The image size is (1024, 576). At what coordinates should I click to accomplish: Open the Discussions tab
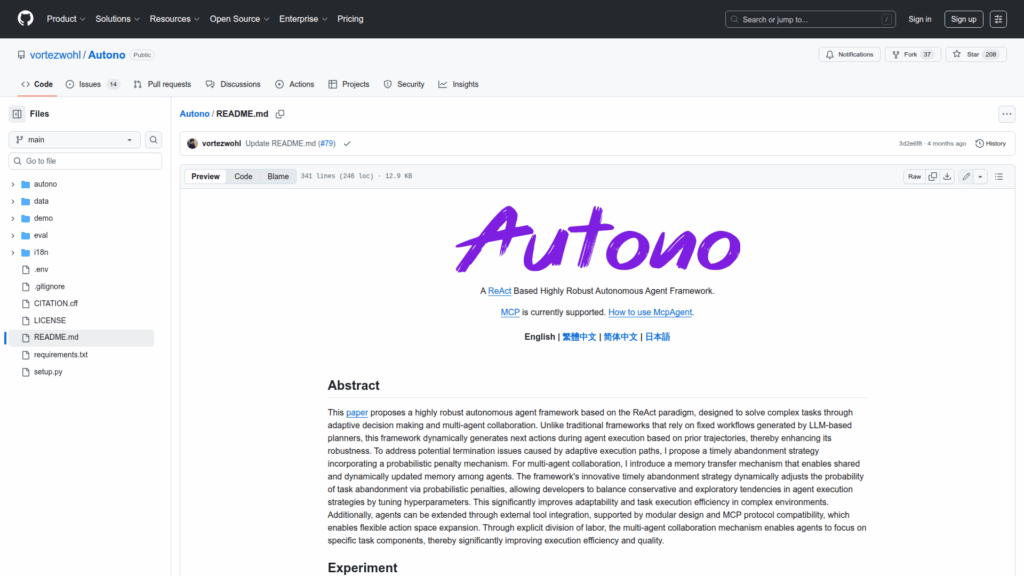[x=233, y=84]
